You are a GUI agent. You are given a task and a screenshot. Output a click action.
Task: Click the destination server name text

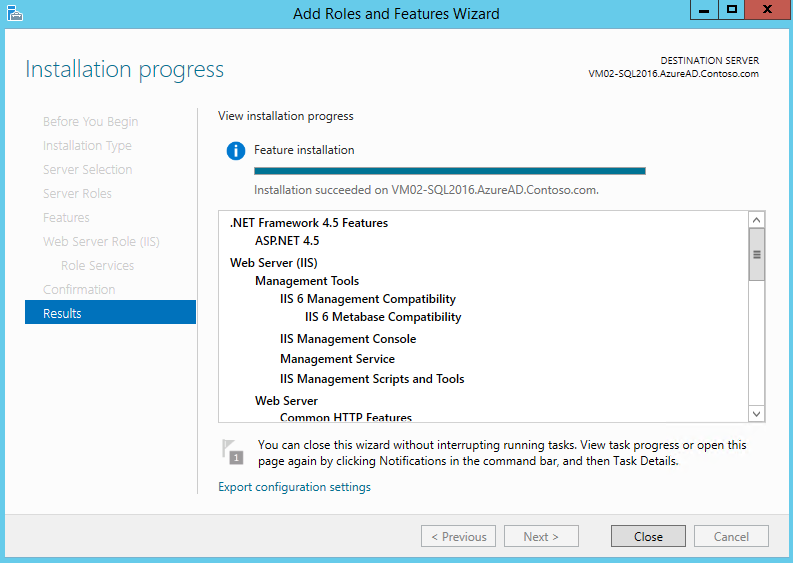(x=673, y=74)
